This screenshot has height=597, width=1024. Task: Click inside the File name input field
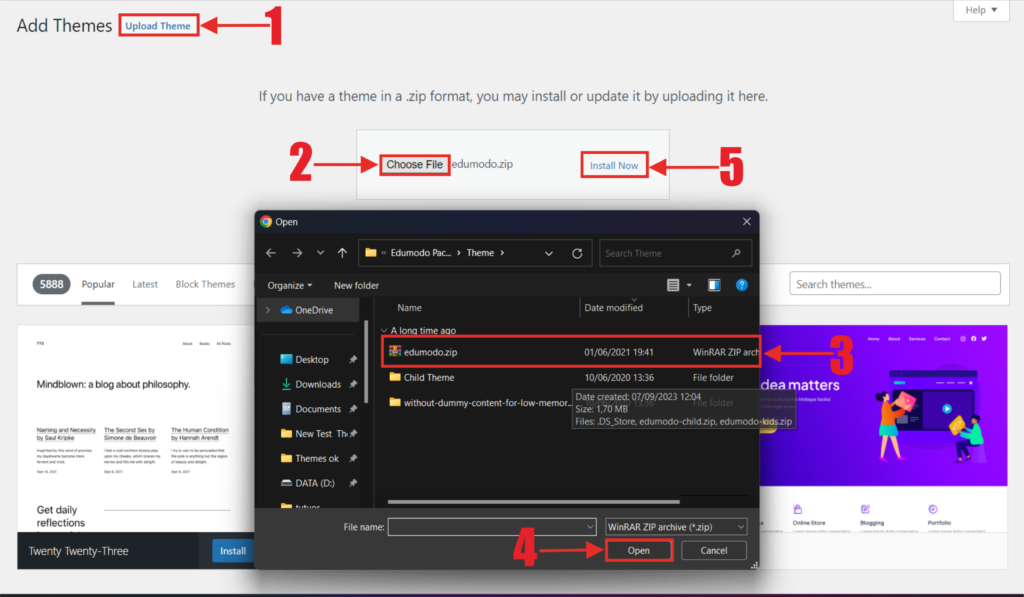(490, 526)
